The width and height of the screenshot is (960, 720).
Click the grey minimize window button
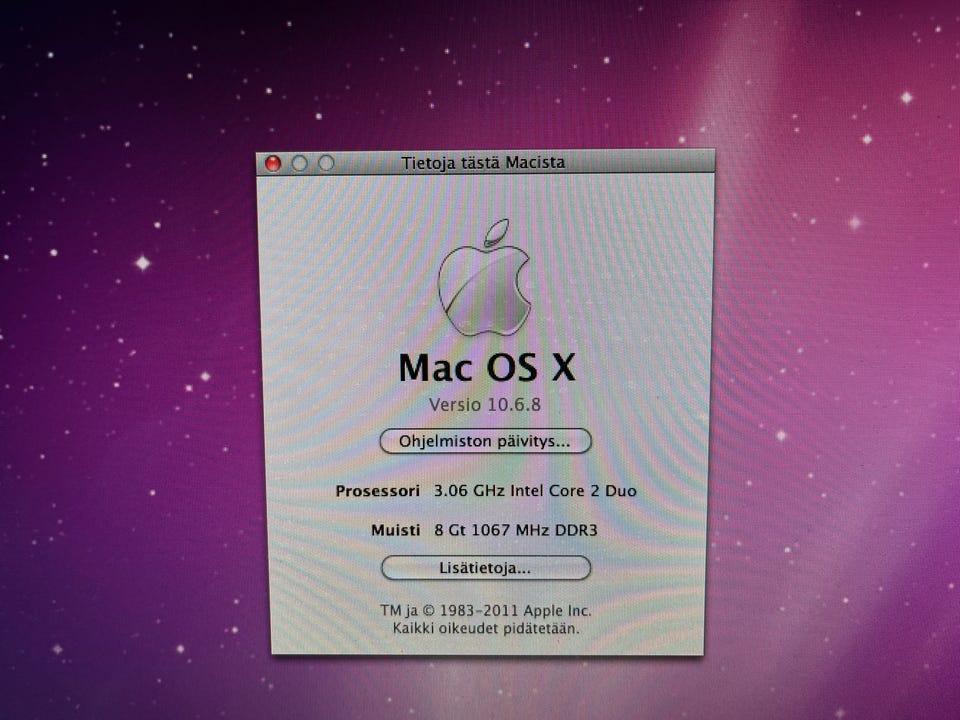(299, 163)
